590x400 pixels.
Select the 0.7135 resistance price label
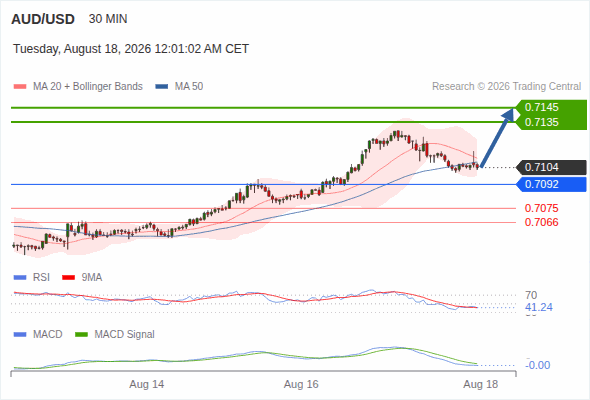click(x=541, y=122)
